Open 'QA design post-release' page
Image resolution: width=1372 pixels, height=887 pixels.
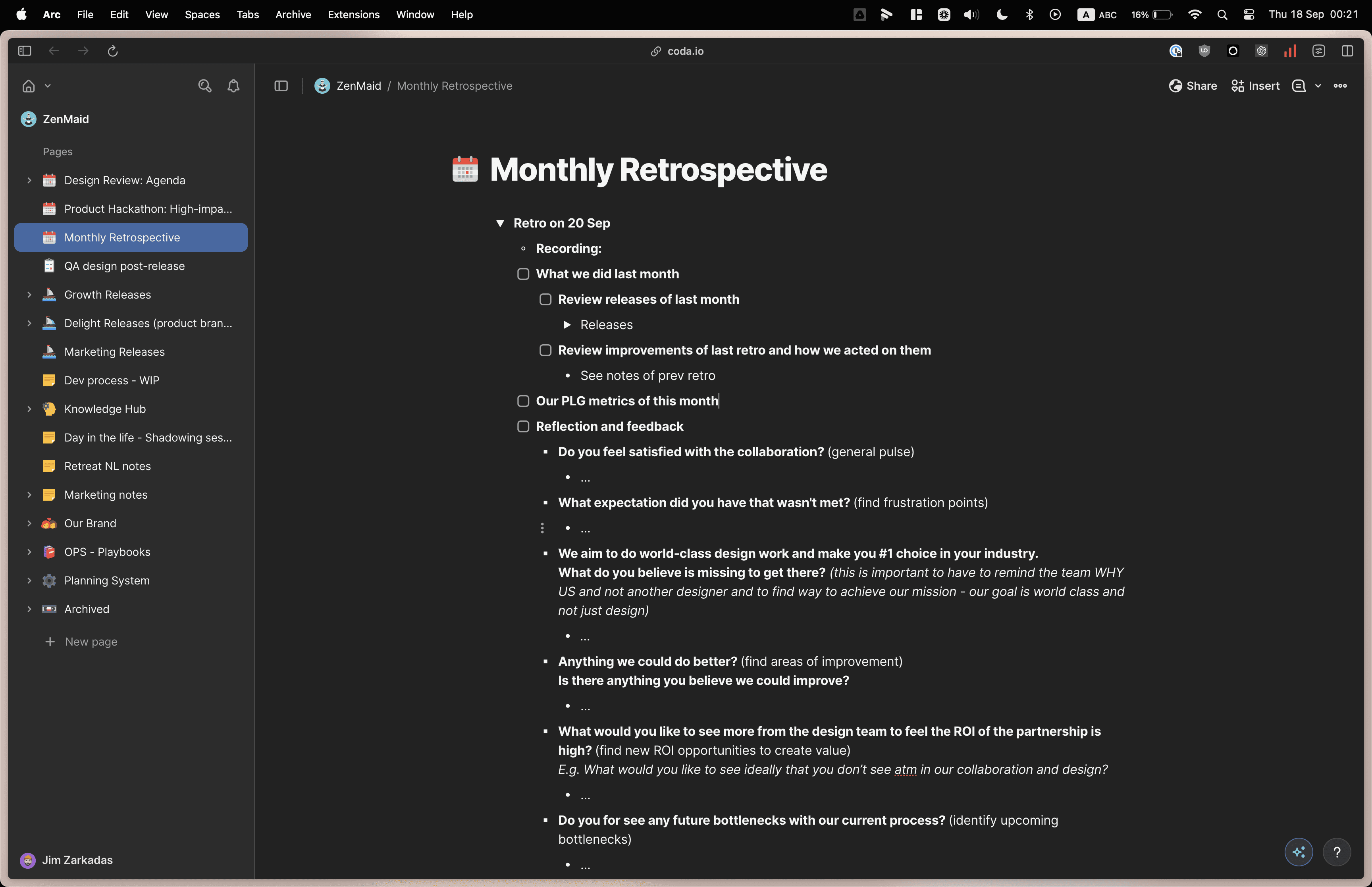coord(124,266)
